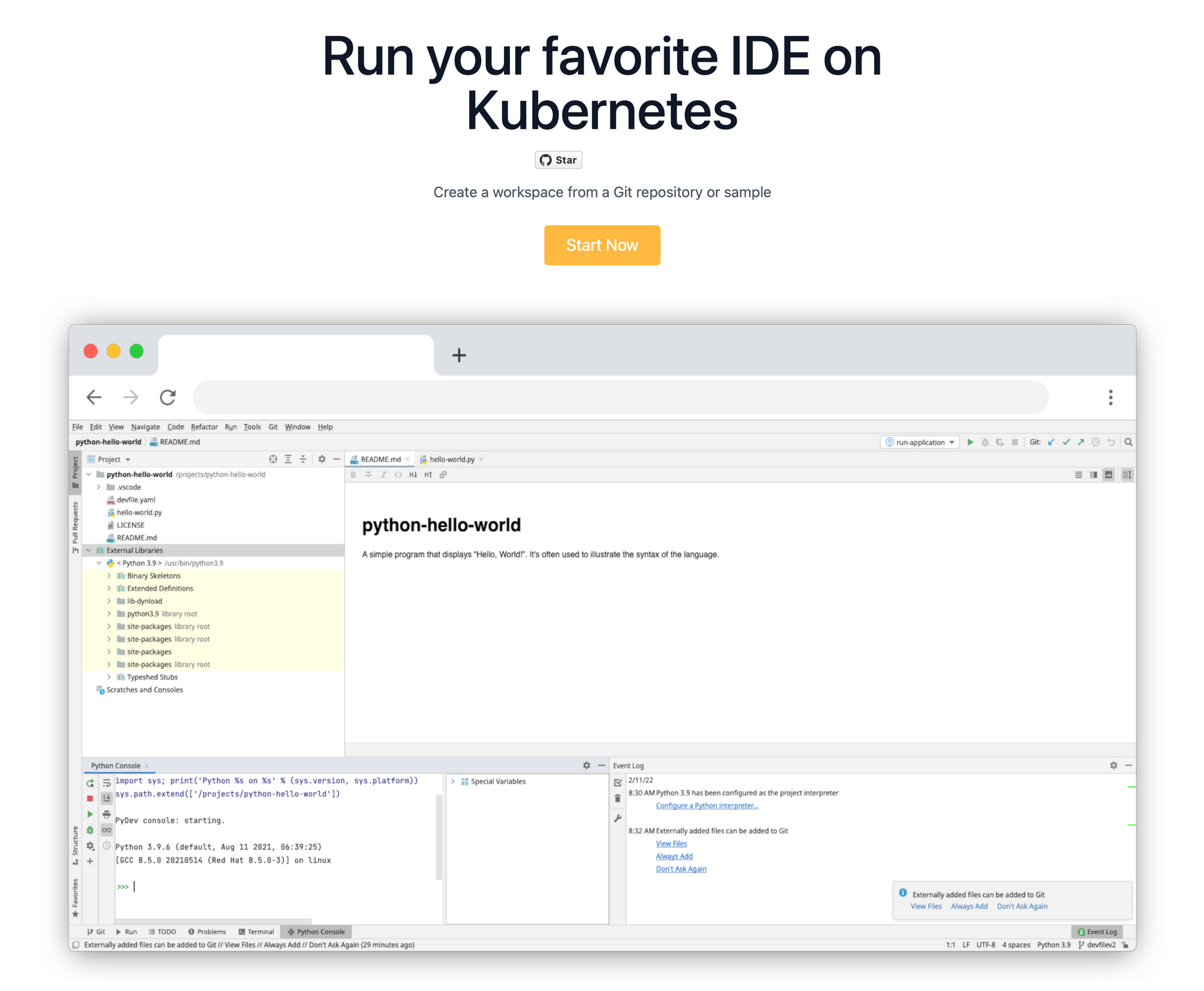Collapse the Python 3.9 interpreter node
Viewport: 1204px width, 991px height.
[x=99, y=563]
